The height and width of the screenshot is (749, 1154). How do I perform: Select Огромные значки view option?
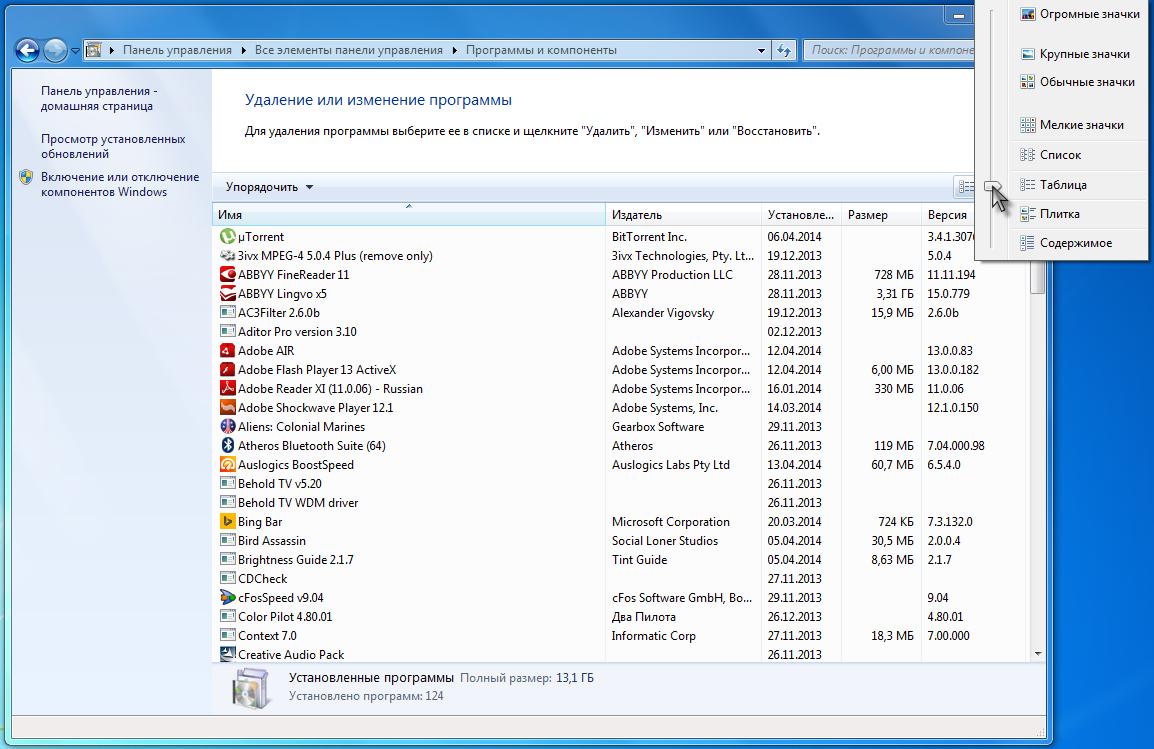pos(1089,14)
